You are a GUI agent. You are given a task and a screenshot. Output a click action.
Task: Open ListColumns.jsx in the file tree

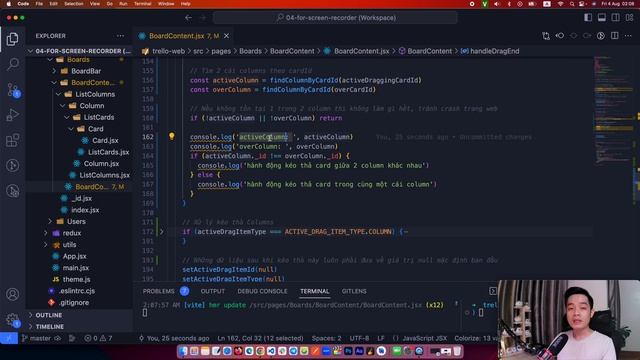(x=104, y=175)
